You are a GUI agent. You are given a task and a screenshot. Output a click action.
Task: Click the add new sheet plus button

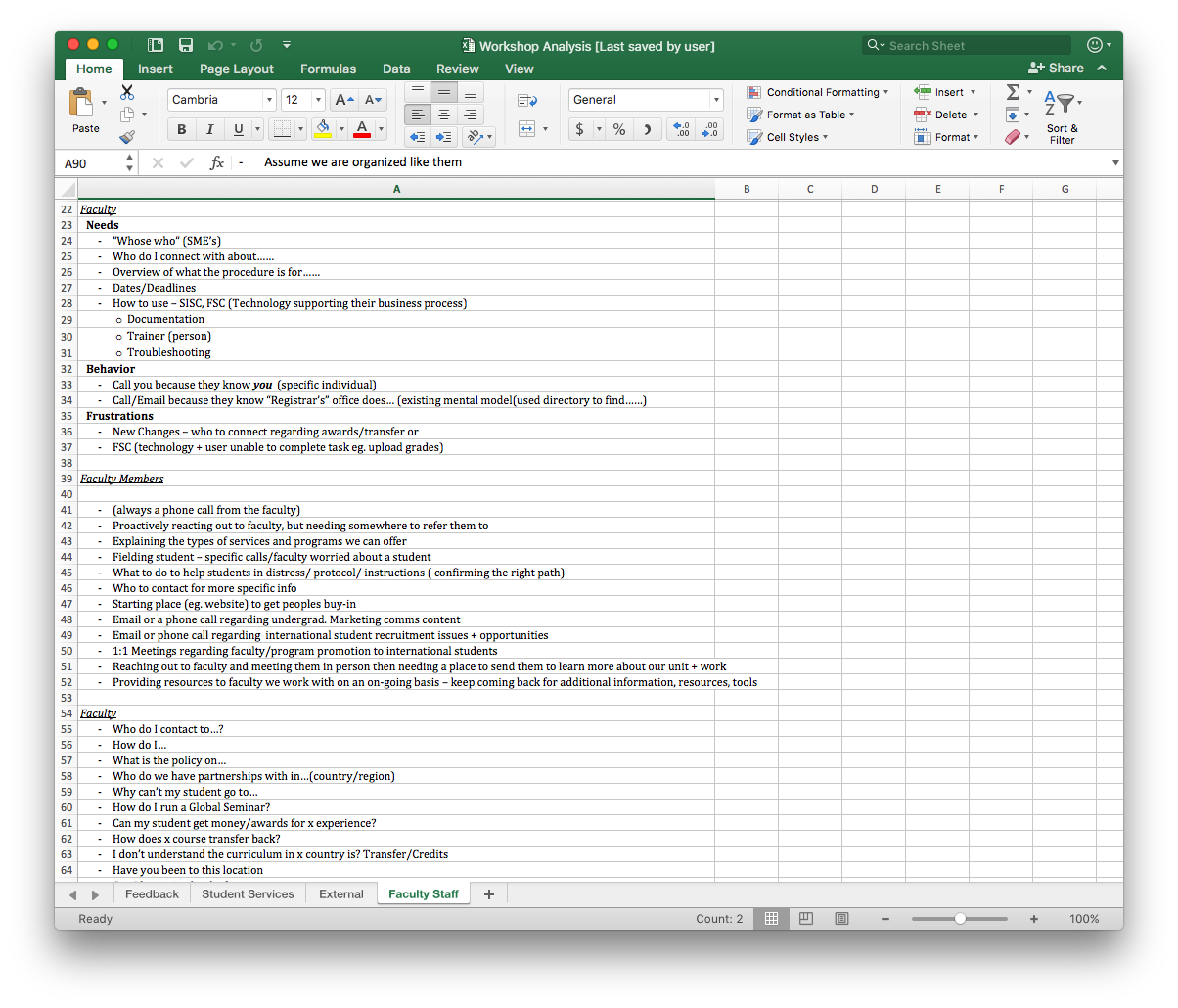click(x=489, y=893)
